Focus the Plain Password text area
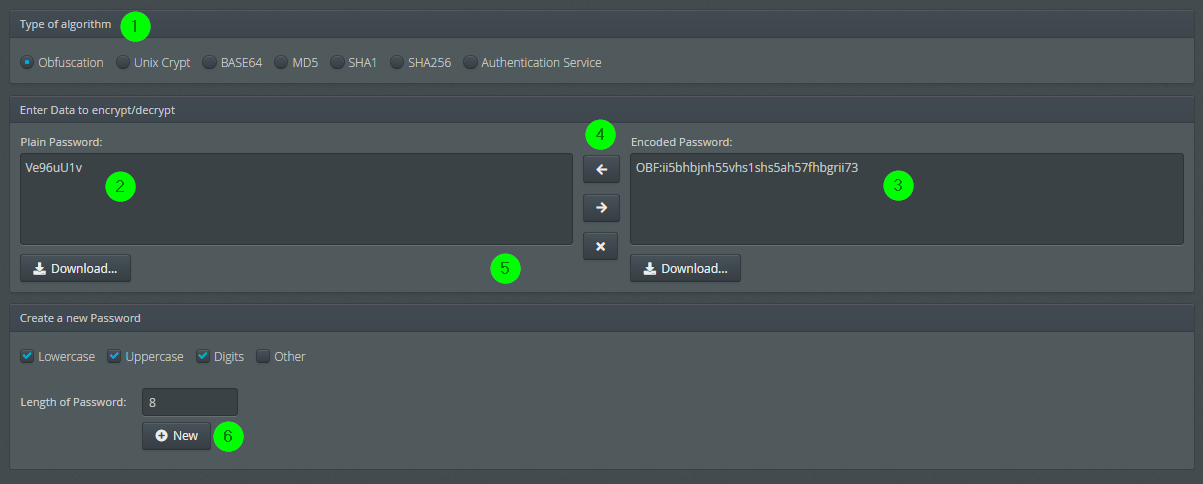This screenshot has width=1203, height=484. pos(296,199)
